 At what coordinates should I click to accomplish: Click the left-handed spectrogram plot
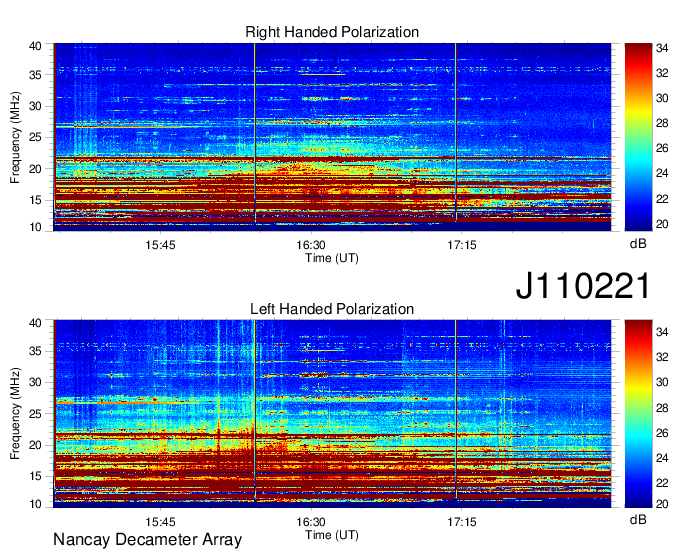click(x=332, y=414)
